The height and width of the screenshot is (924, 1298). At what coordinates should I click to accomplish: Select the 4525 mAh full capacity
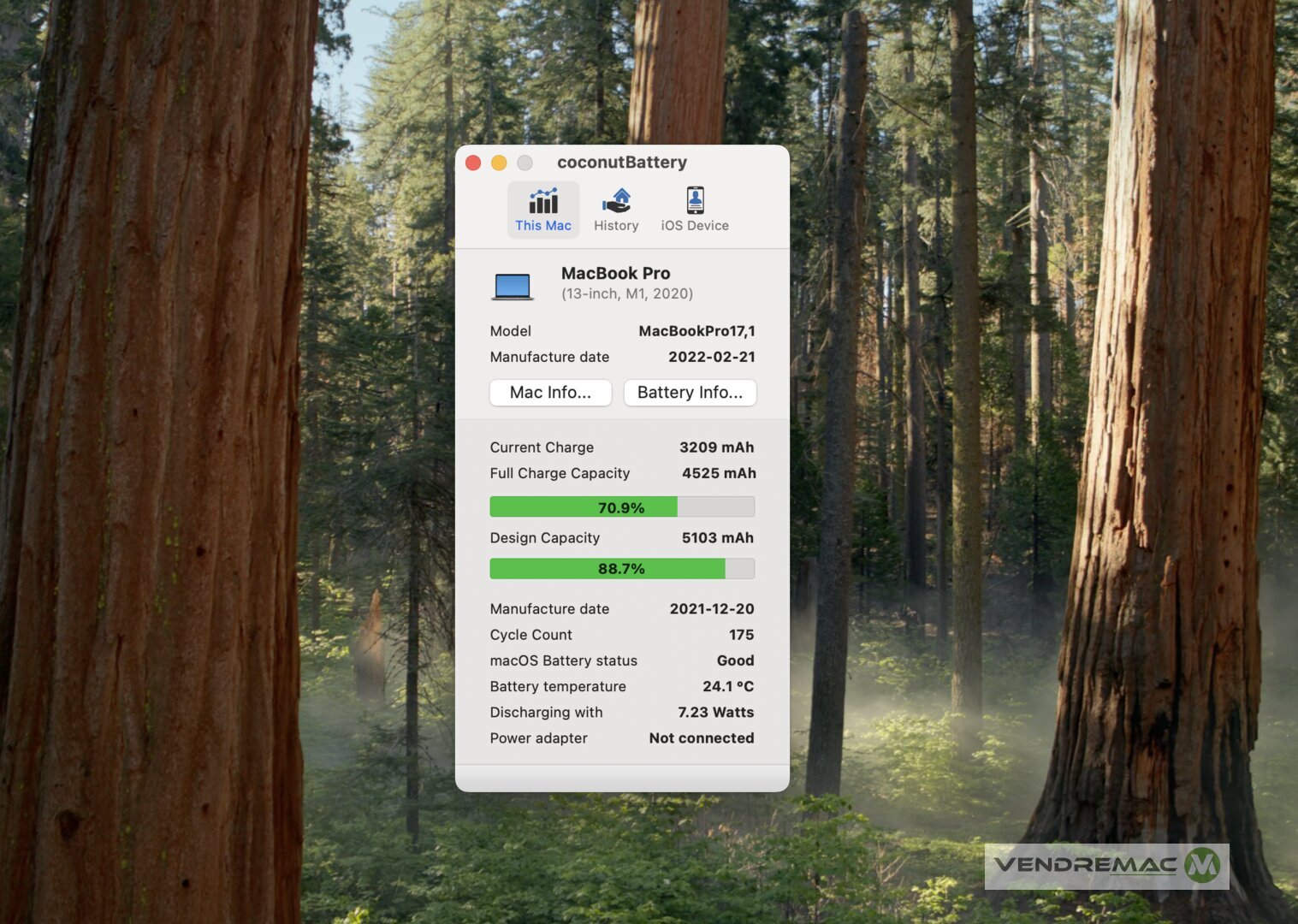(719, 473)
